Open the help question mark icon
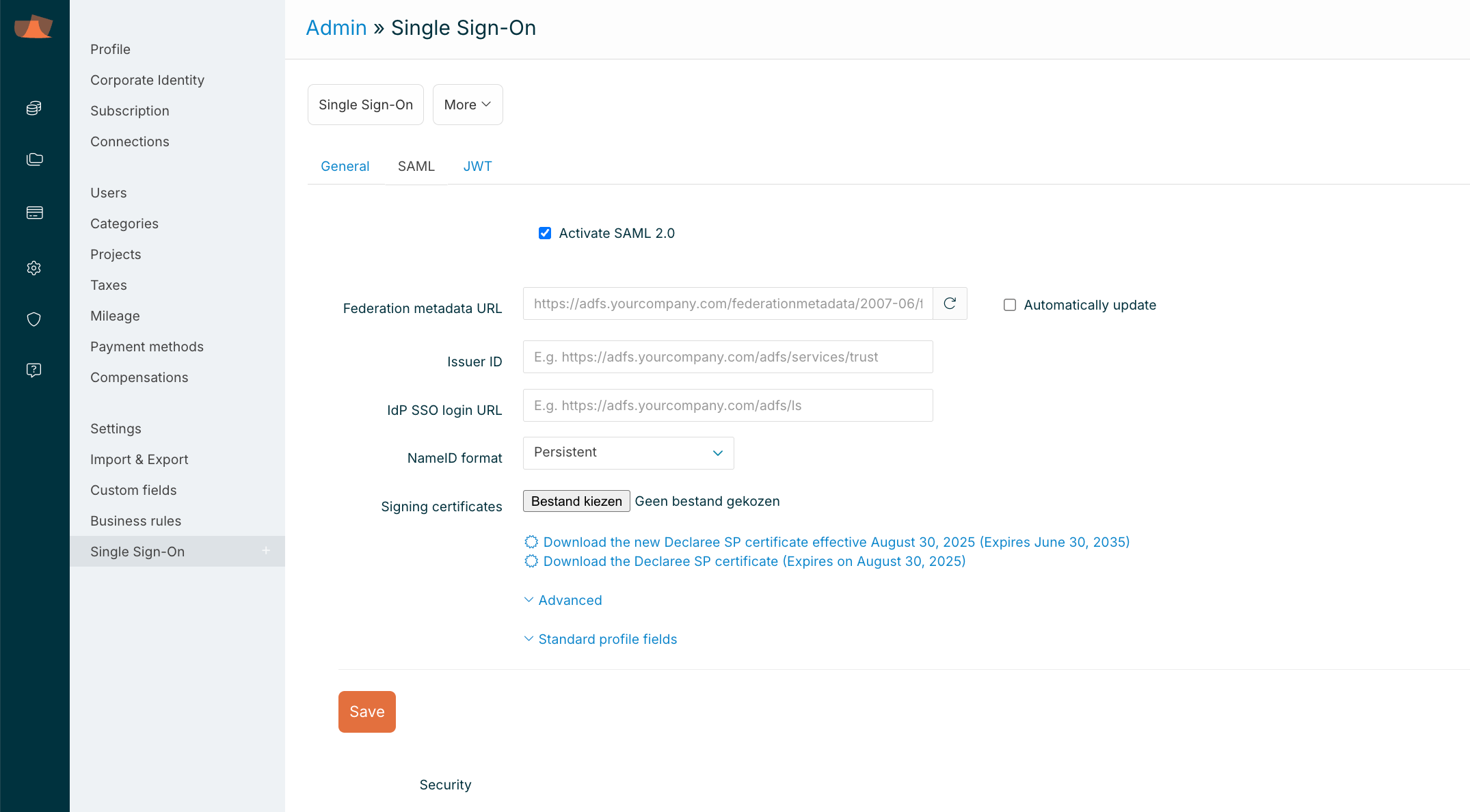The image size is (1470, 812). (x=34, y=370)
